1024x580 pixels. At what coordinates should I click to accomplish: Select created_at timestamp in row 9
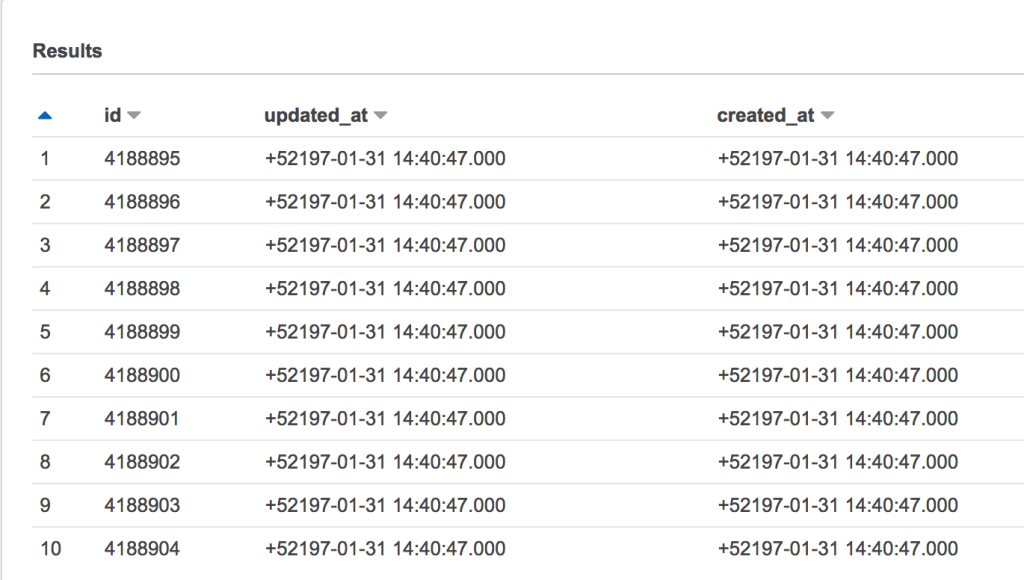[x=837, y=505]
